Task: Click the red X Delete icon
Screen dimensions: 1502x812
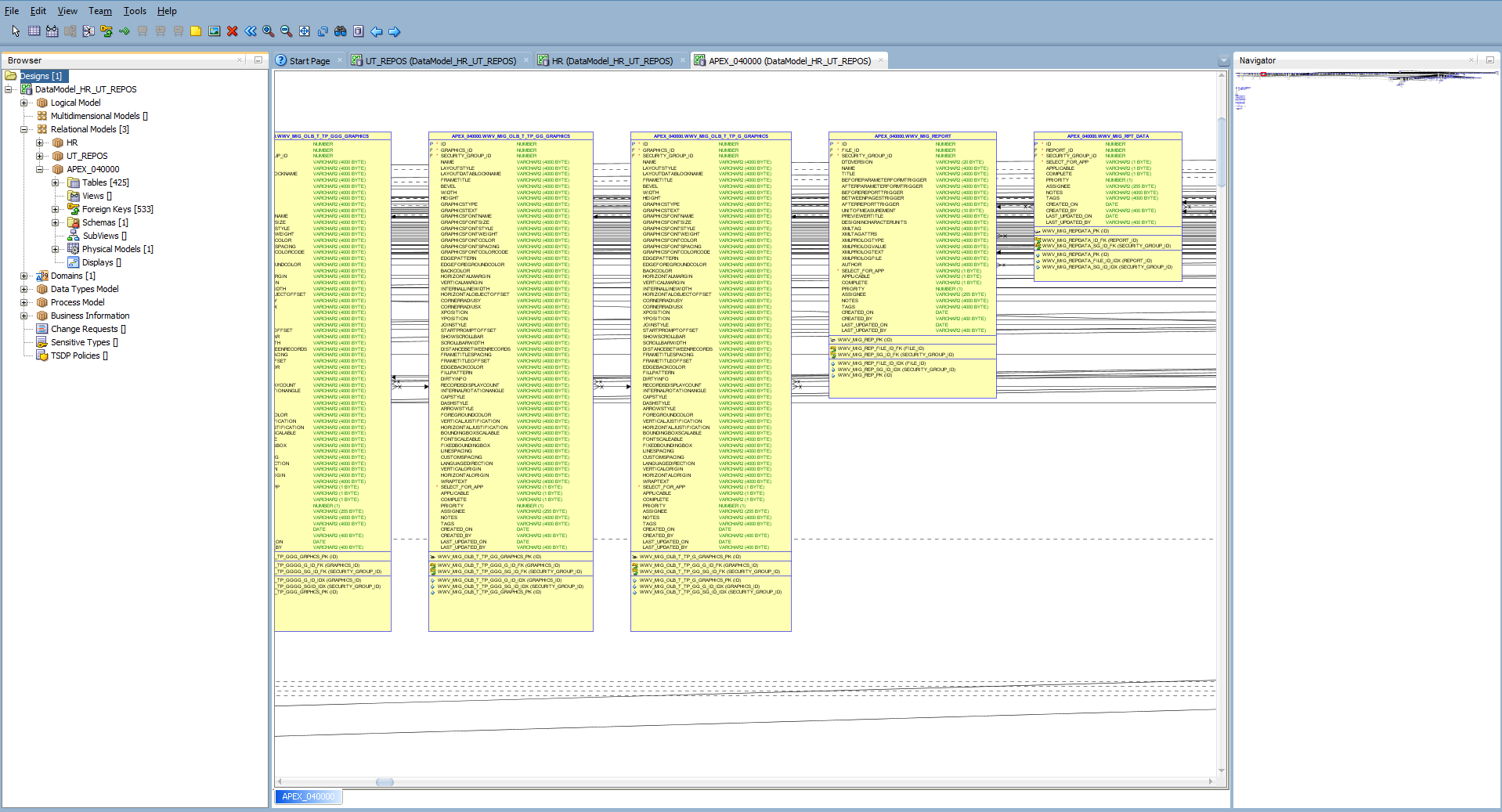Action: pyautogui.click(x=232, y=31)
